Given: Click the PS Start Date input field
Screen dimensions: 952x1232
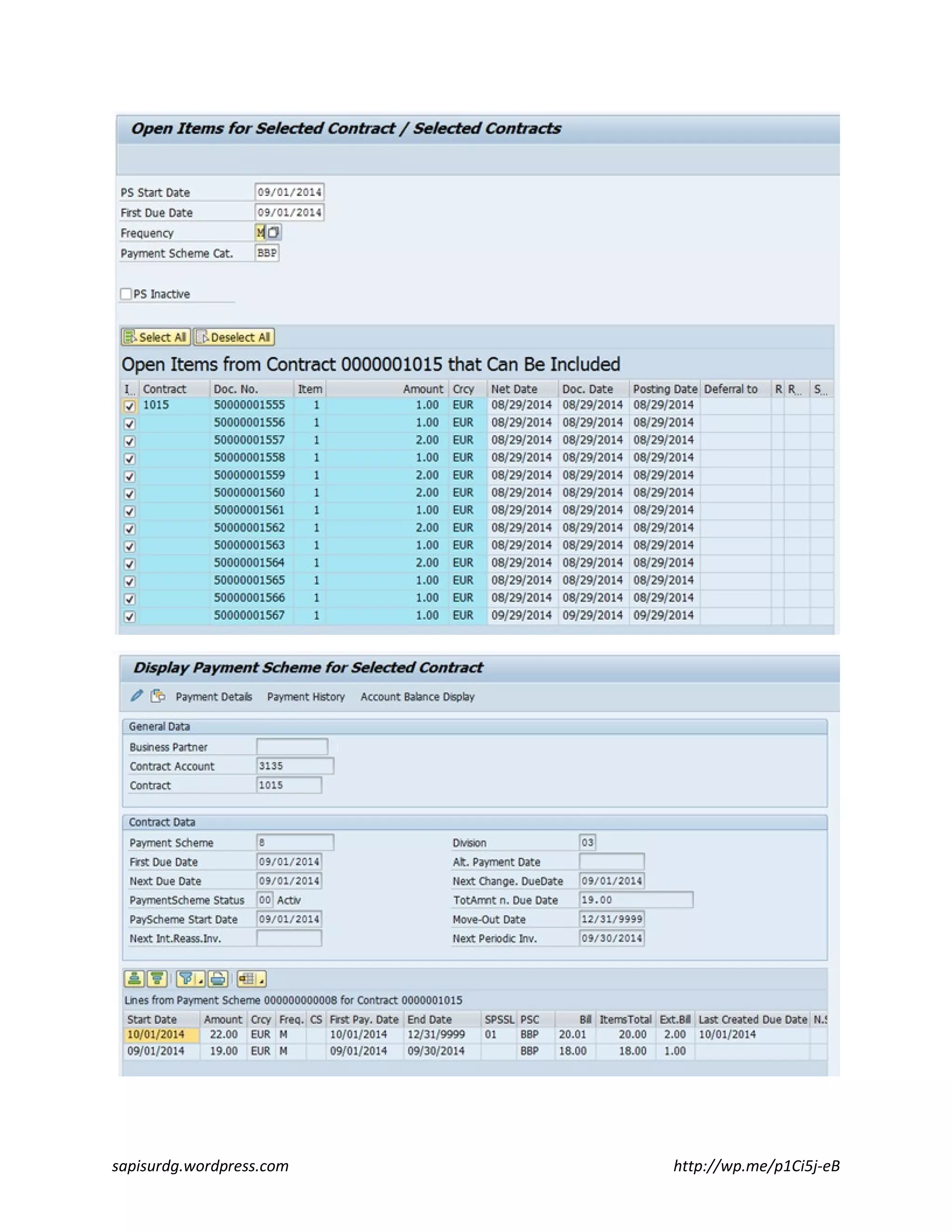Looking at the screenshot, I should point(289,192).
